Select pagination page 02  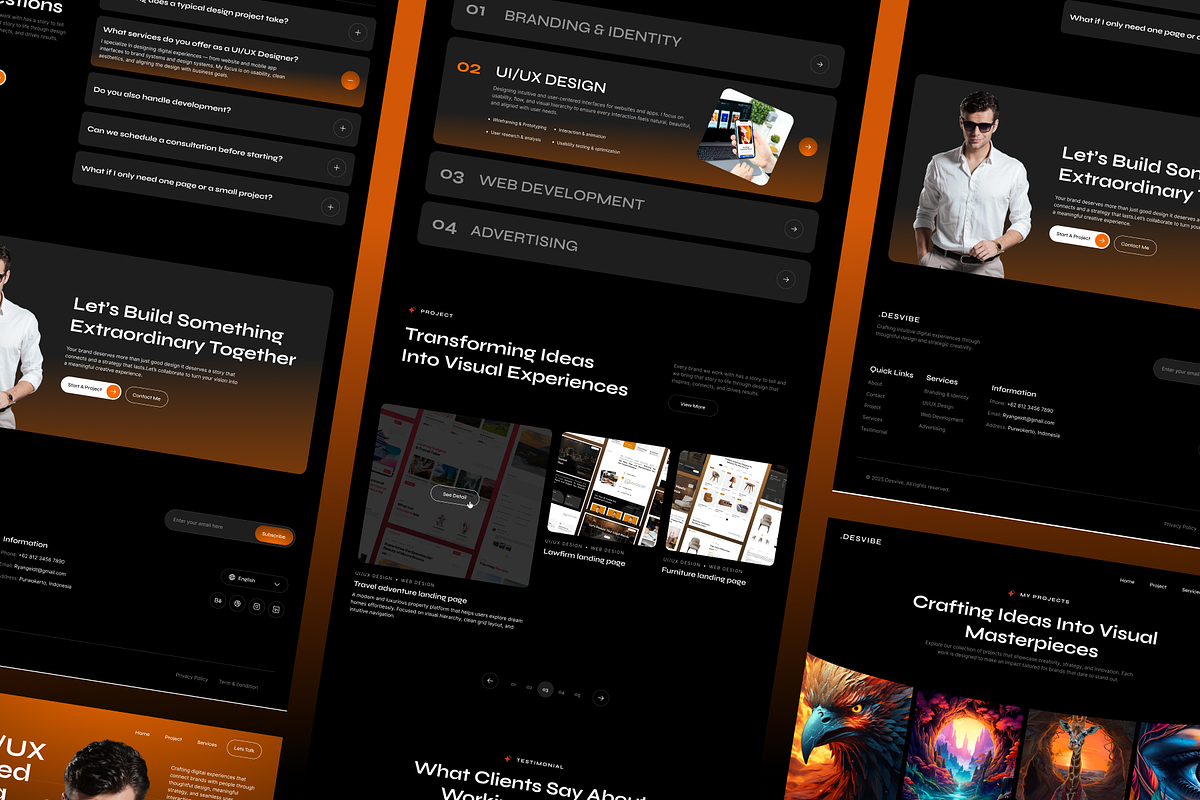tap(529, 686)
